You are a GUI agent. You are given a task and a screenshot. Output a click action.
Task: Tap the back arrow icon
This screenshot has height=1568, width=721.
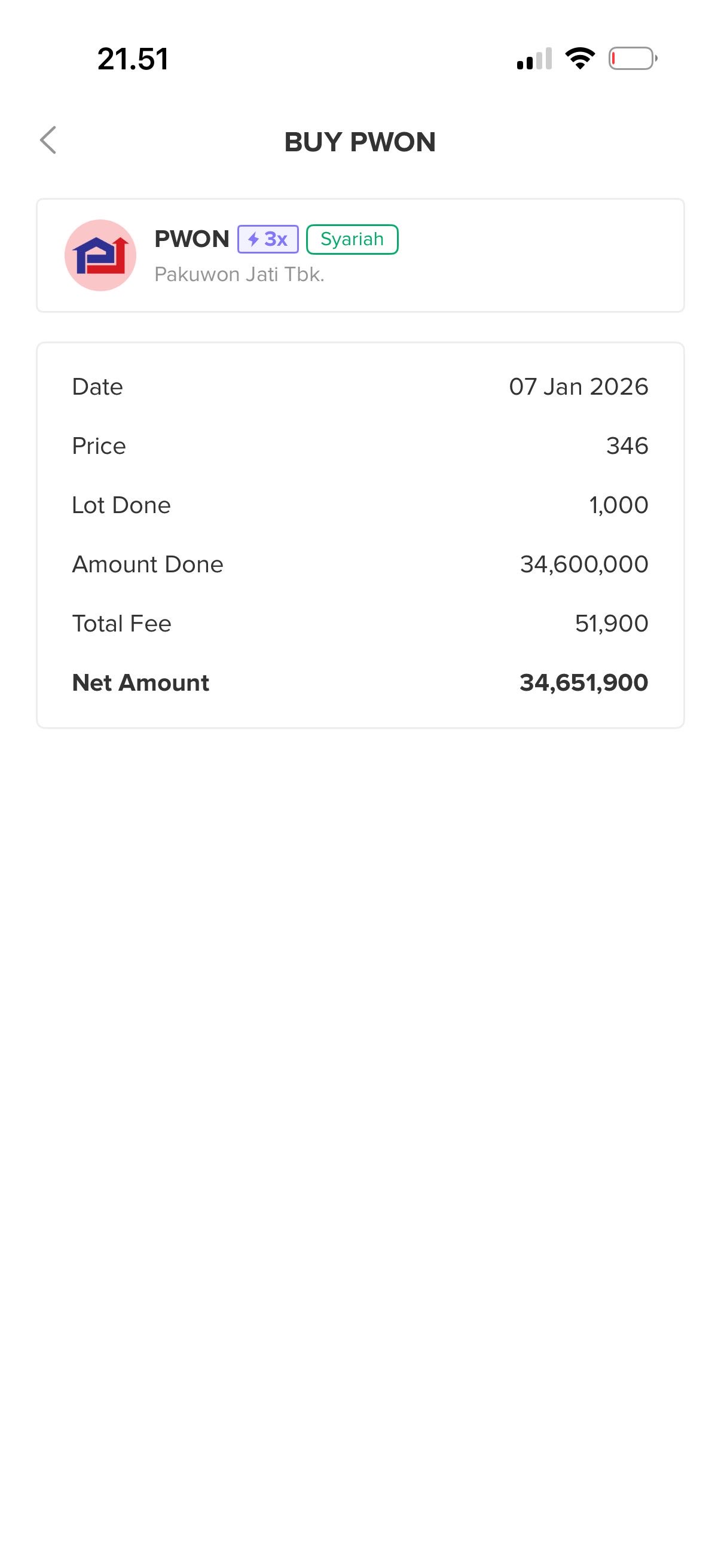(x=48, y=141)
